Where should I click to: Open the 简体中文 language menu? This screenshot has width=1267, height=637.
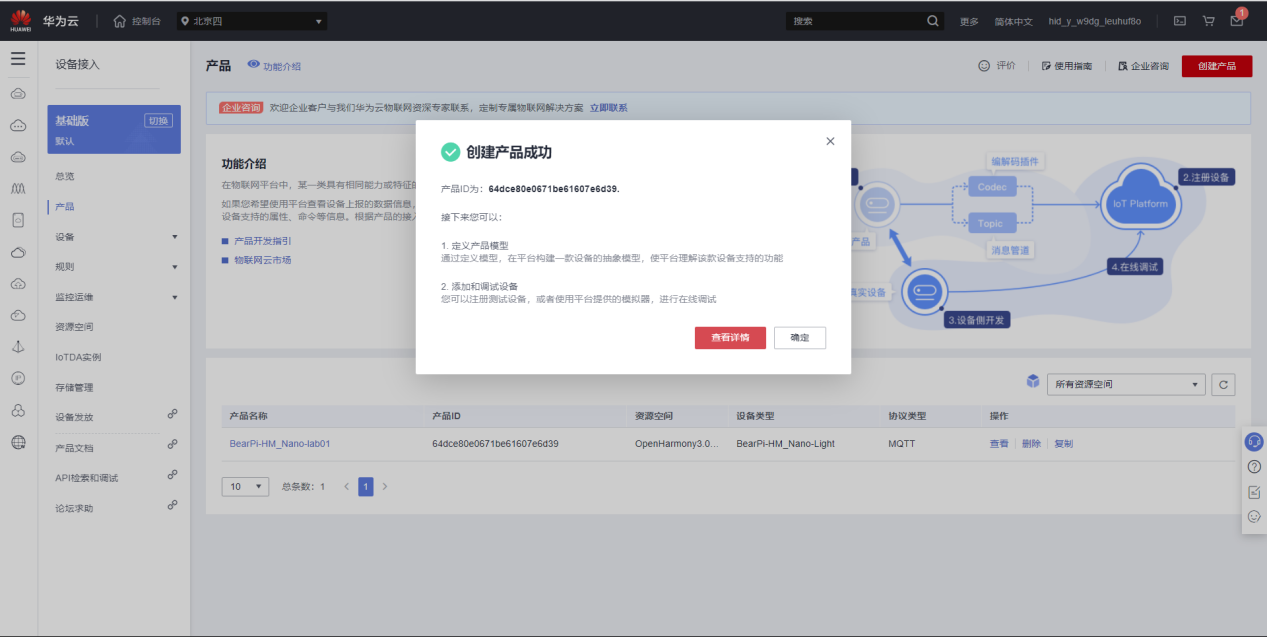(1013, 21)
